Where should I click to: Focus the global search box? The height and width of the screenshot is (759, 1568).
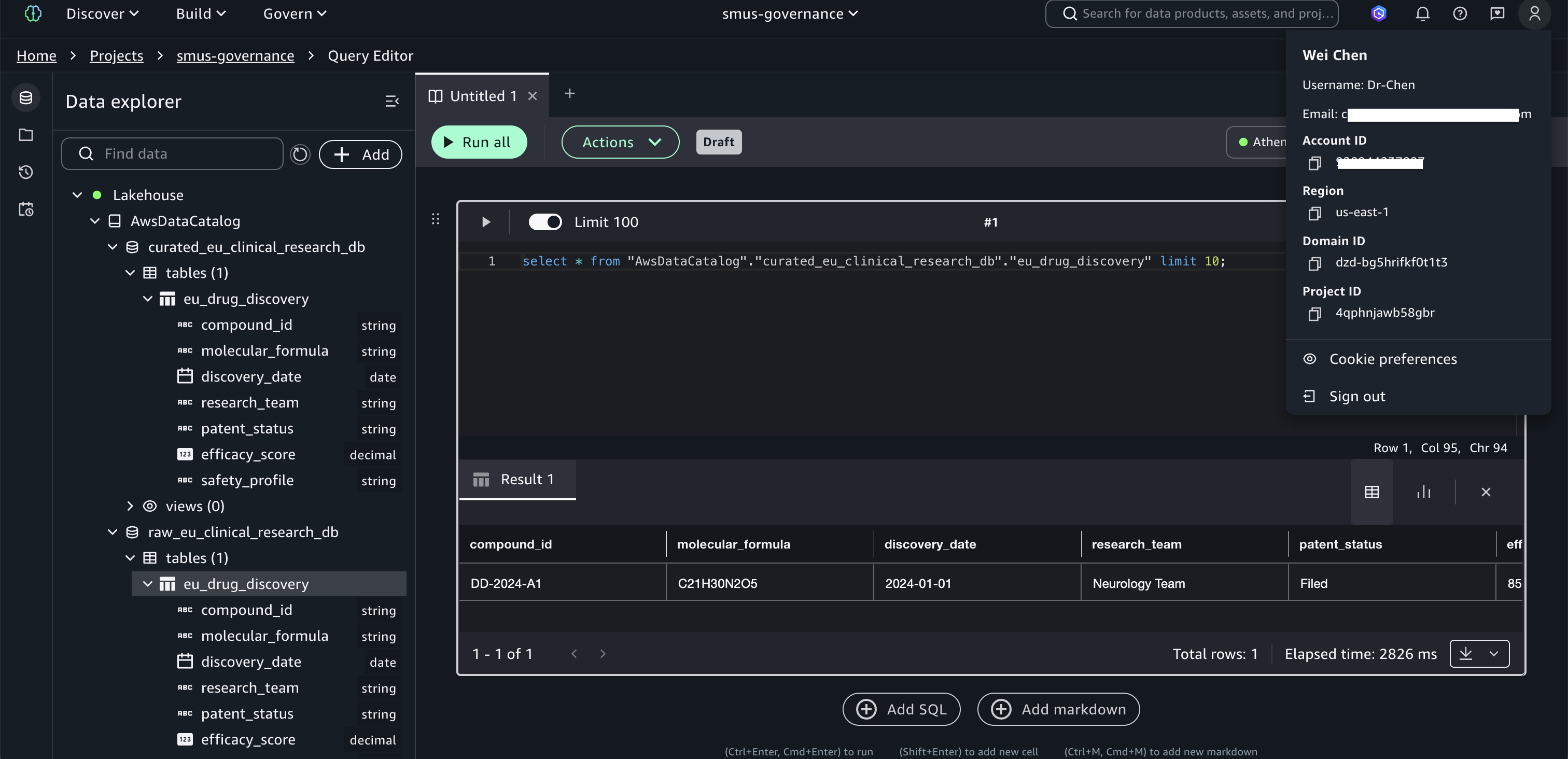pyautogui.click(x=1192, y=13)
